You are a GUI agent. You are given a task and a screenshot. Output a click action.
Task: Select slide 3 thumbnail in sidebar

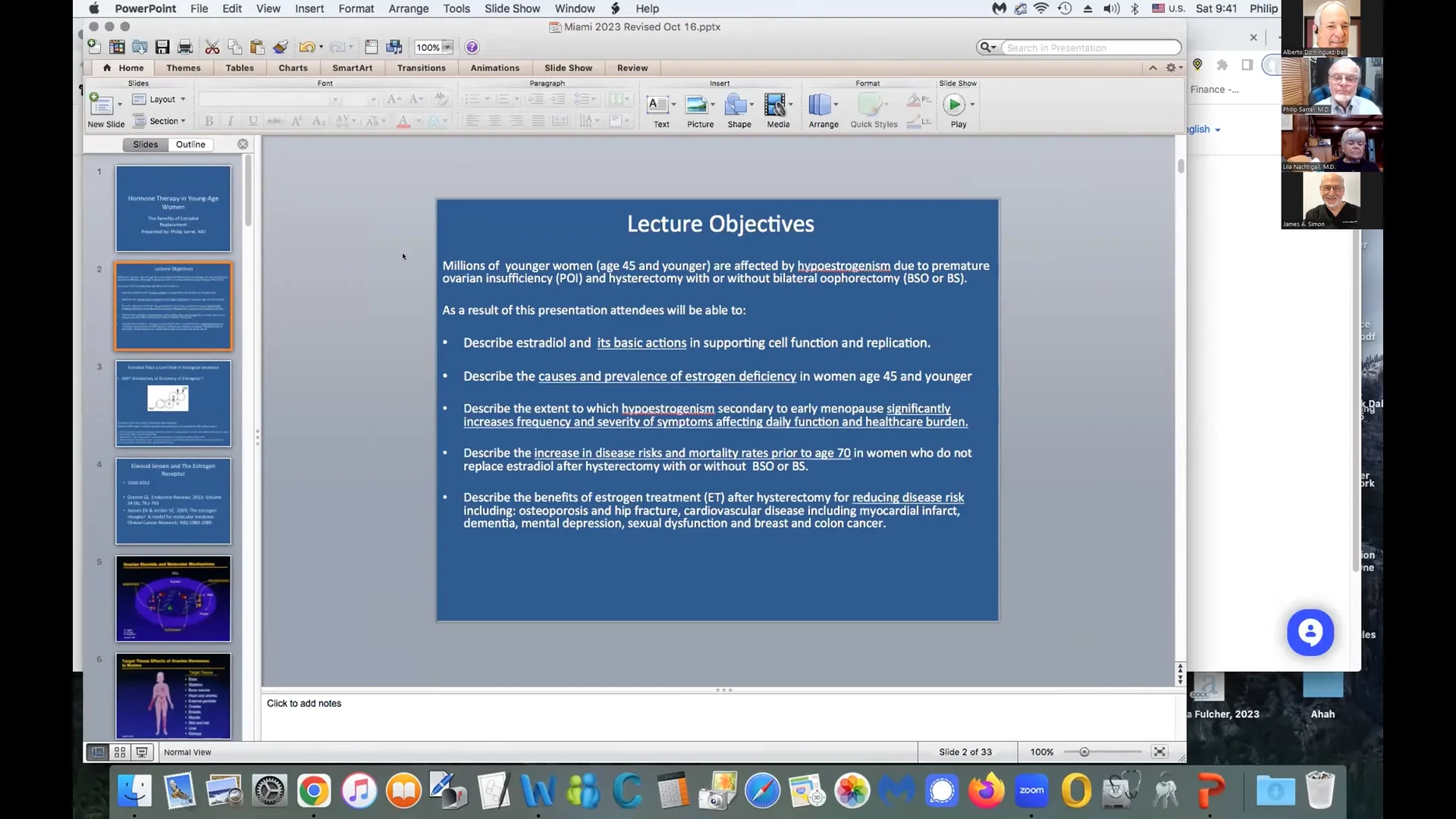pyautogui.click(x=173, y=403)
